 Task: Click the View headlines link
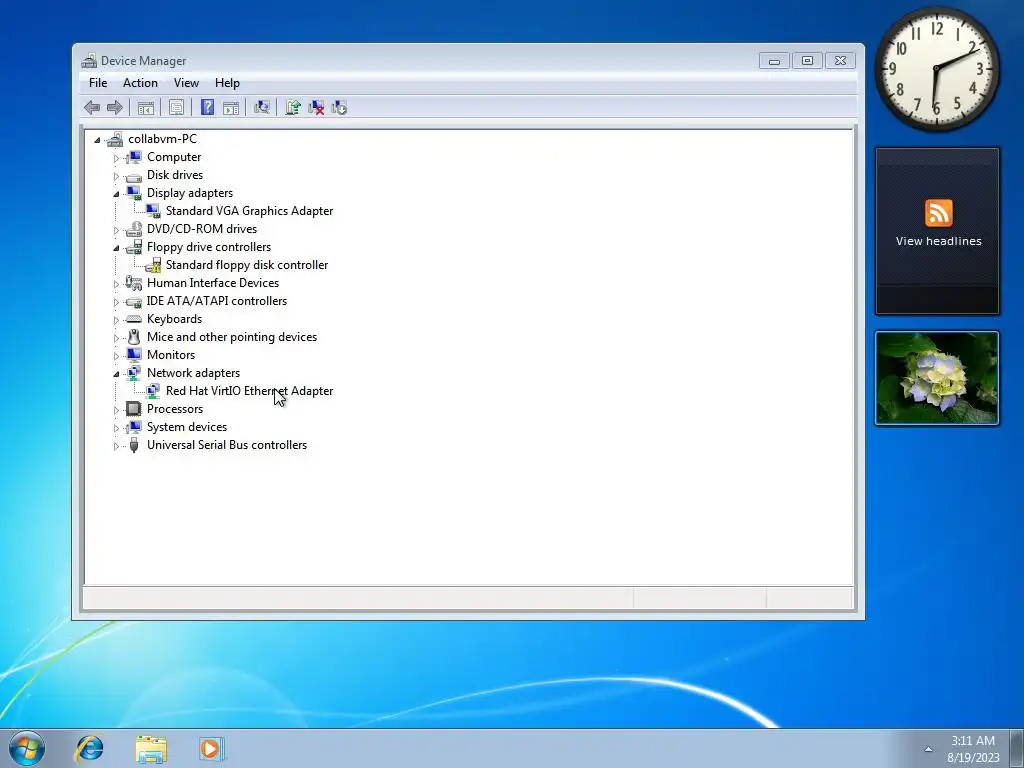click(x=938, y=241)
